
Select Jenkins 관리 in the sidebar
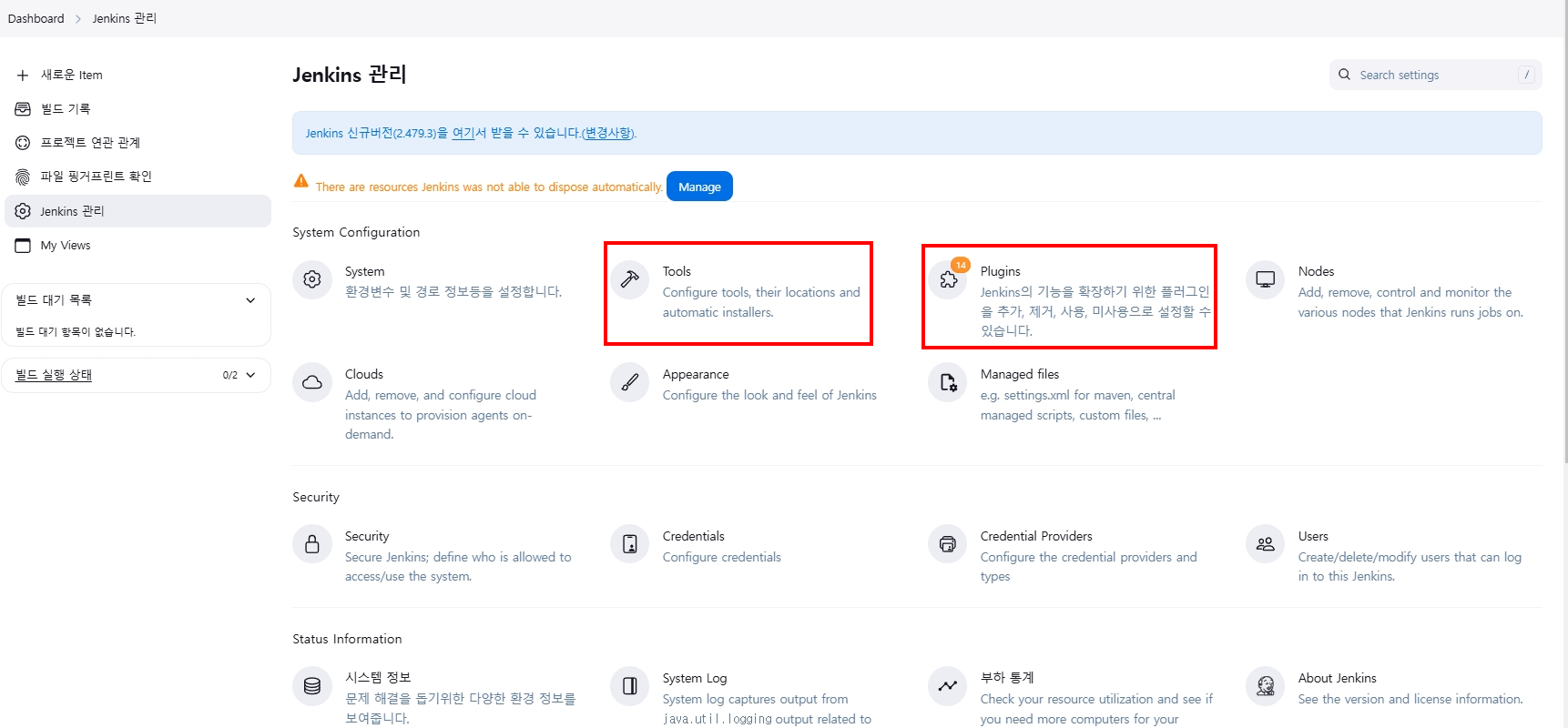click(x=138, y=211)
